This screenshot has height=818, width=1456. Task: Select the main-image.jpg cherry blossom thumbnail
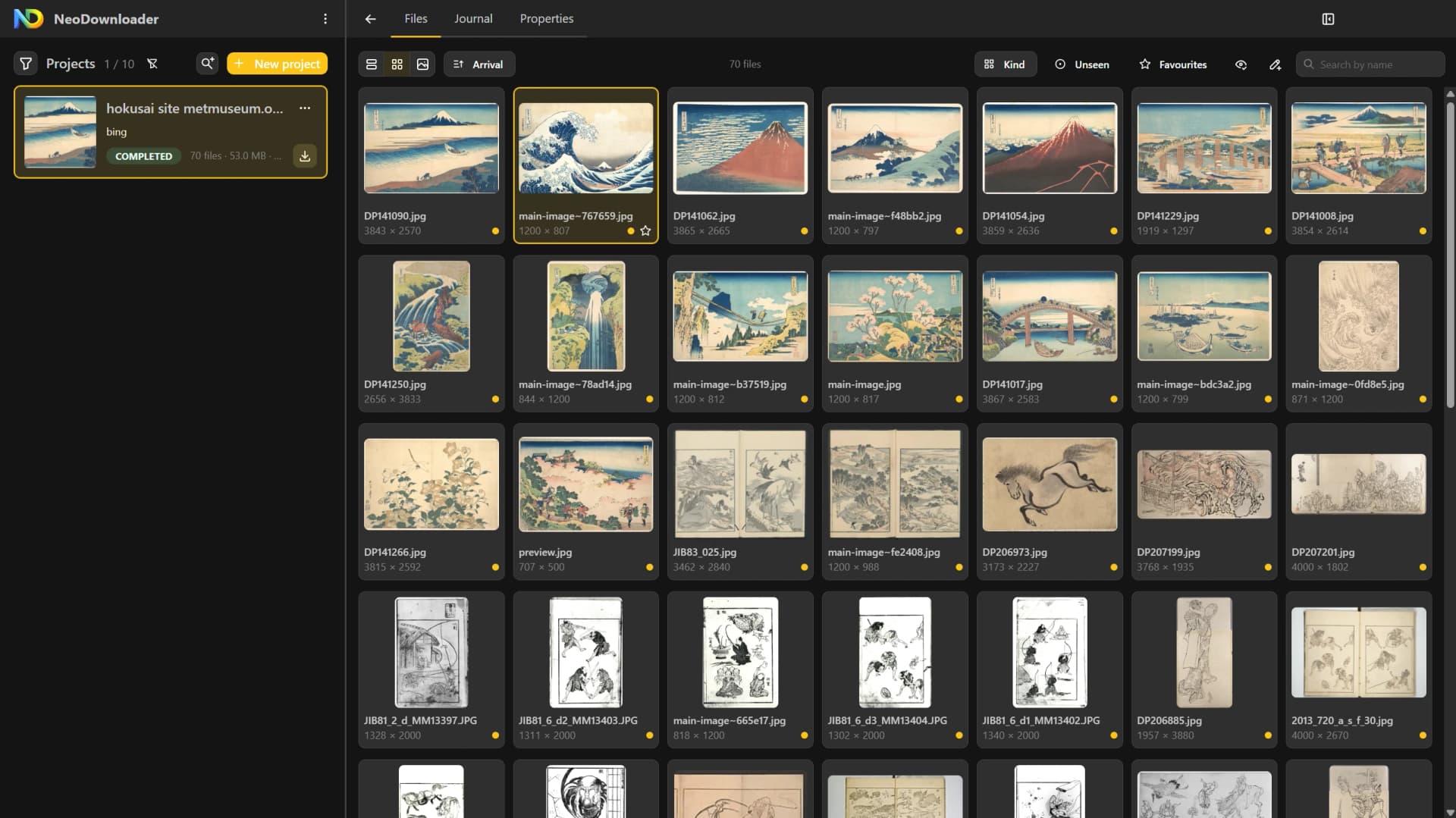coord(895,316)
